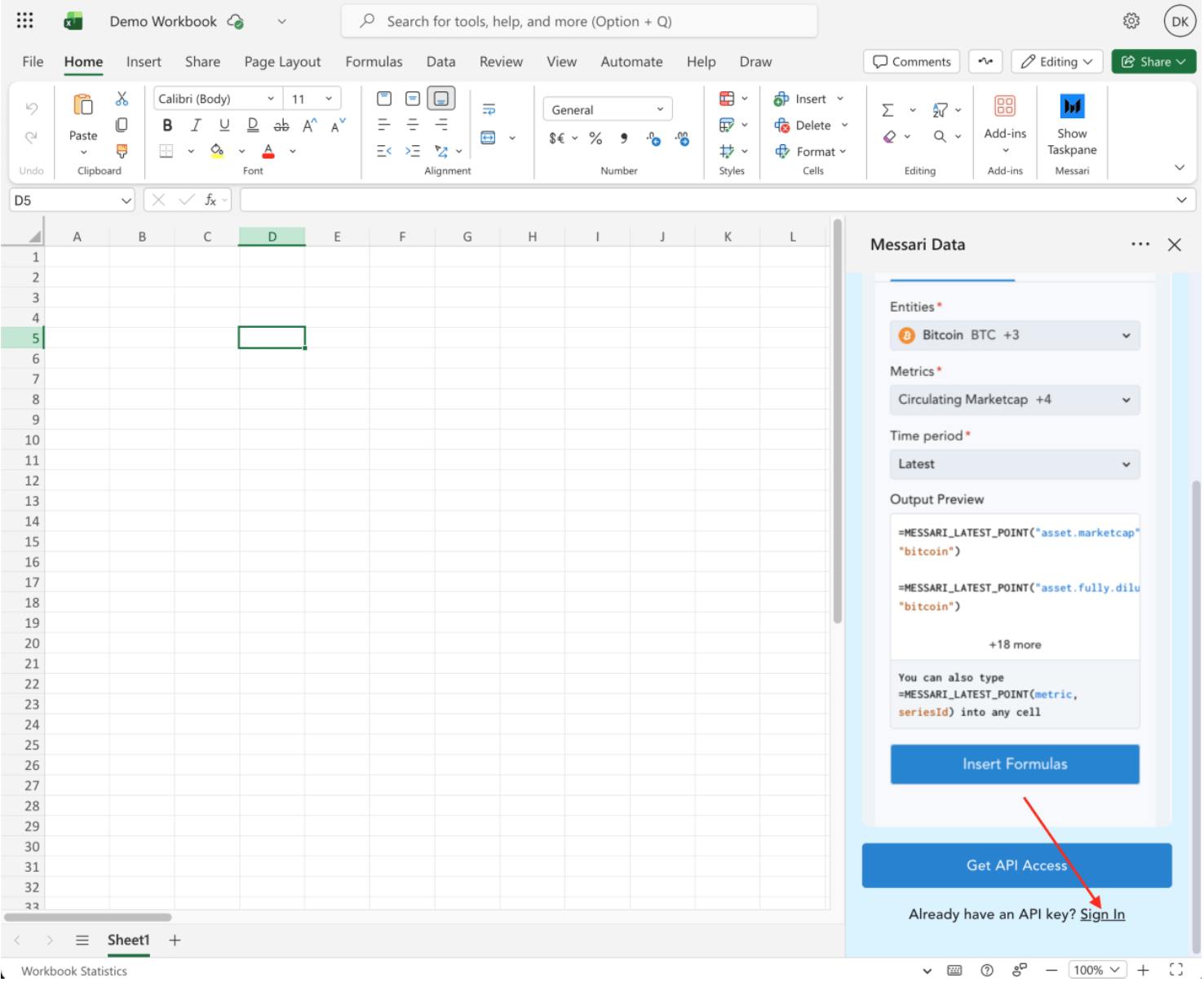This screenshot has width=1204, height=982.
Task: Follow the Sign In link
Action: click(x=1101, y=914)
